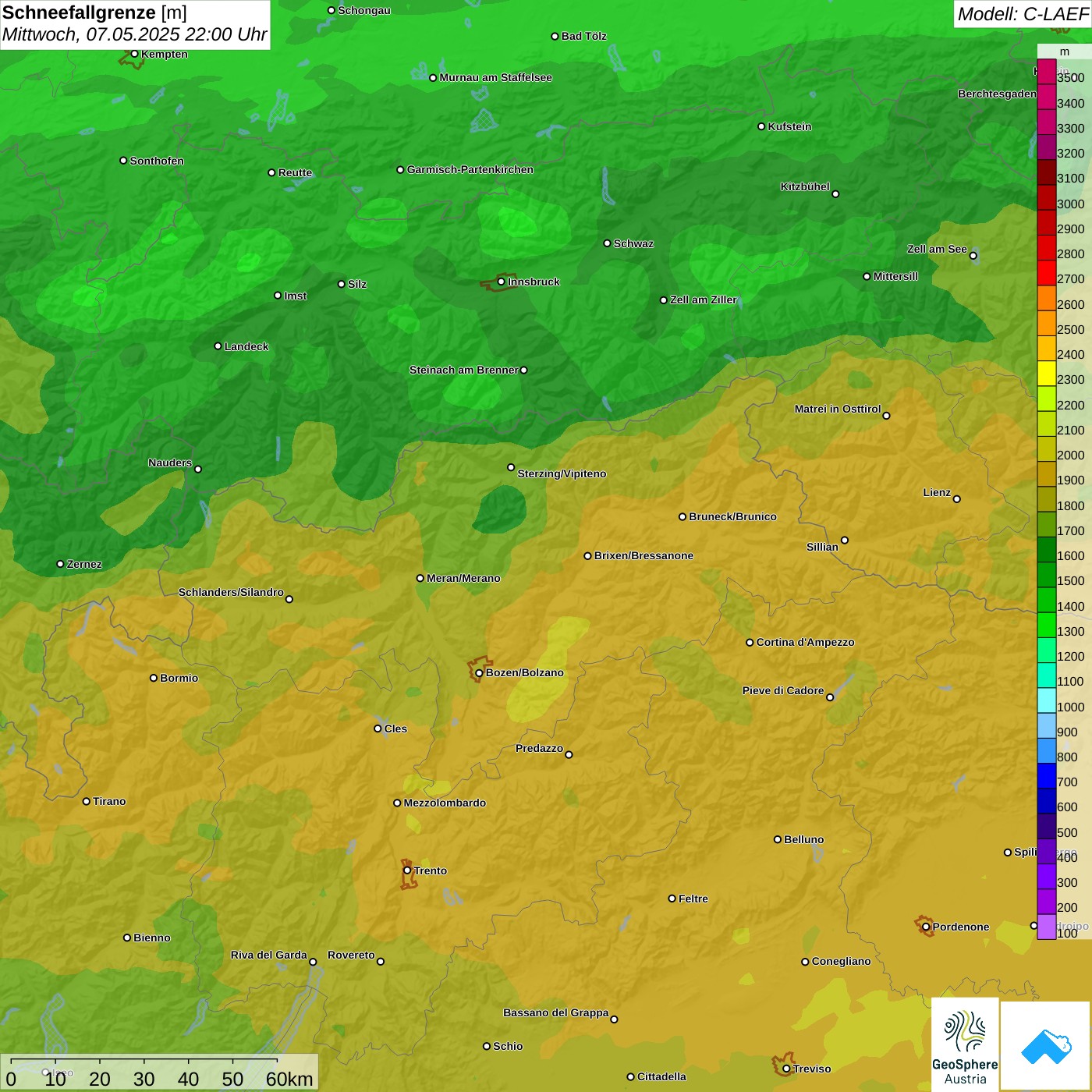The width and height of the screenshot is (1092, 1092).
Task: Select the 700 m blue legend swatch
Action: [x=1047, y=776]
